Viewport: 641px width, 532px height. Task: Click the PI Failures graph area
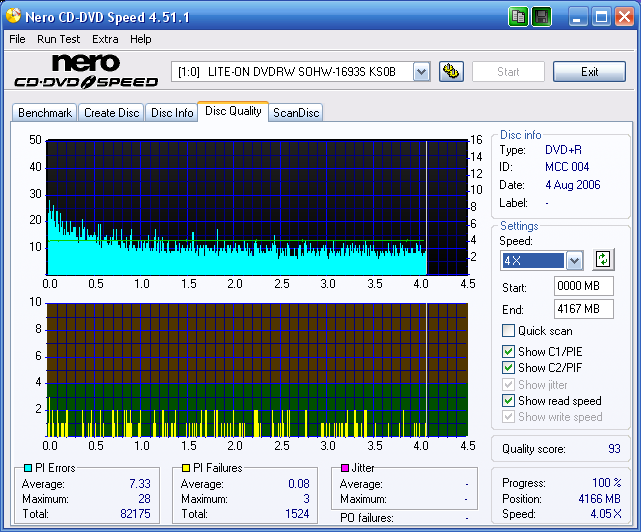[257, 370]
